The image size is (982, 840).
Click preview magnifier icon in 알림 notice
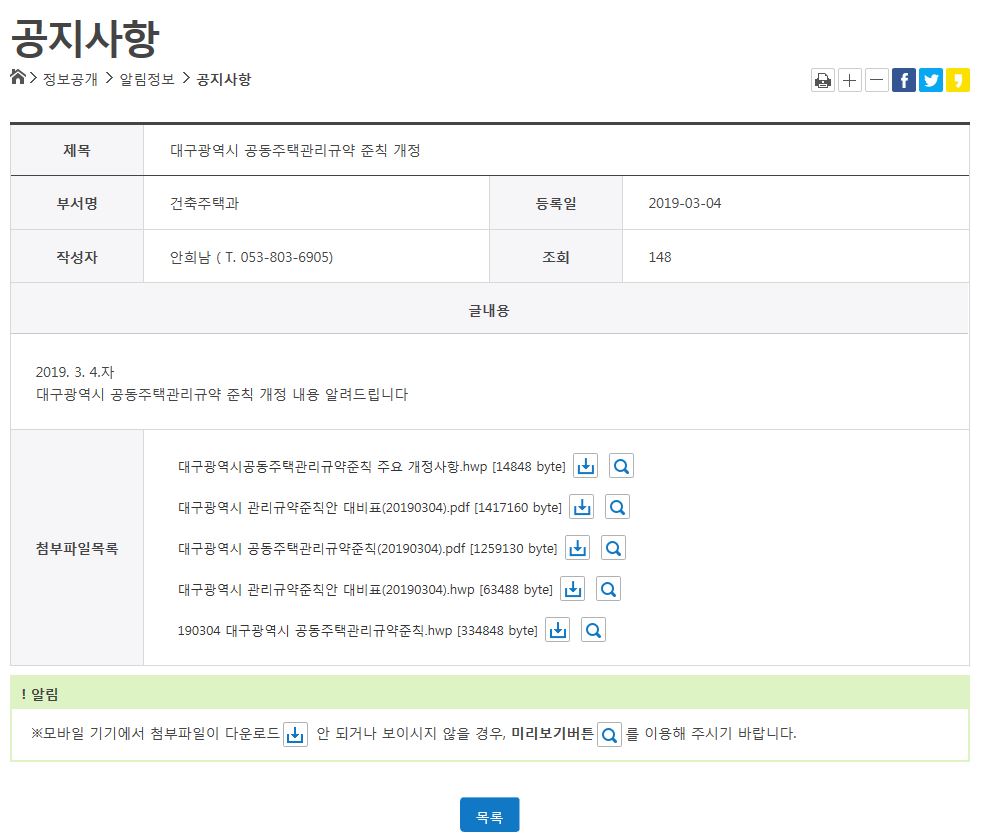(609, 734)
